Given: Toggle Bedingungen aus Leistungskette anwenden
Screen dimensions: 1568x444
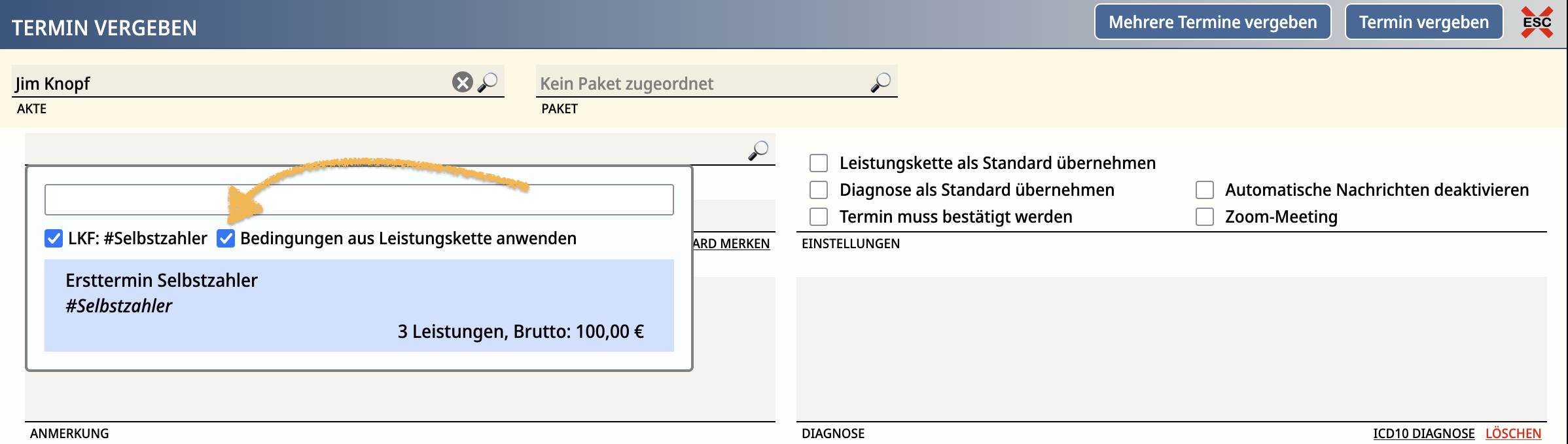Looking at the screenshot, I should (226, 238).
